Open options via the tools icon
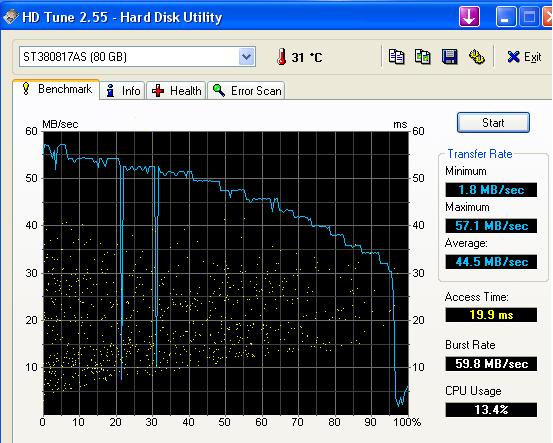Screen dimensions: 553x443 click(476, 57)
